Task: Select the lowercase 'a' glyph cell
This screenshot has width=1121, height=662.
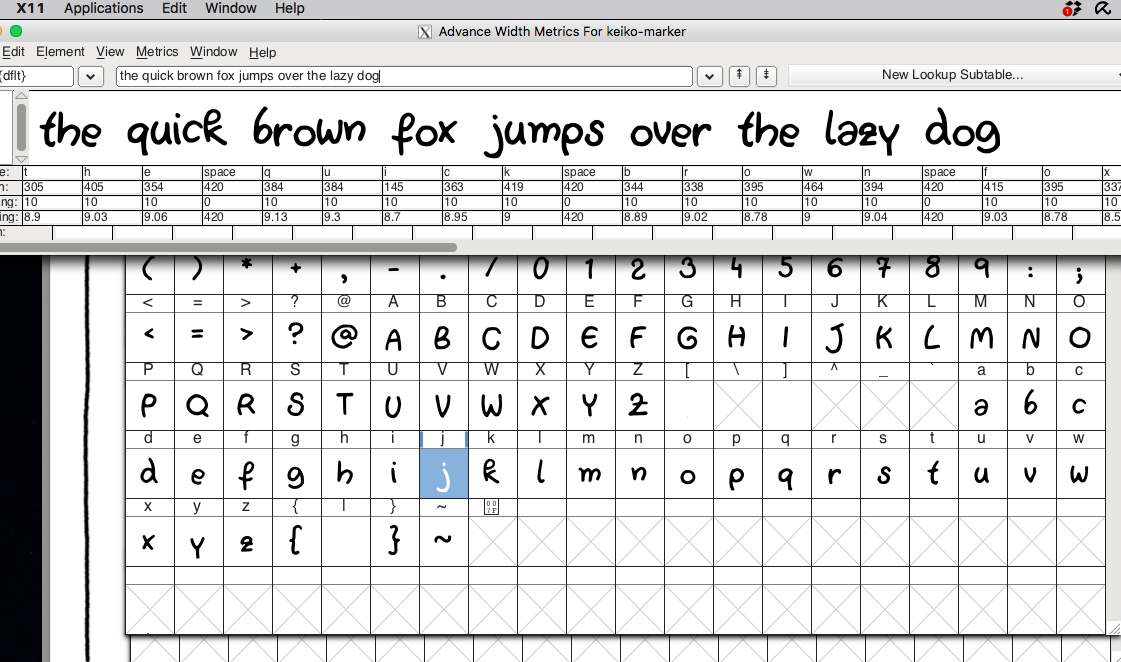Action: (982, 405)
